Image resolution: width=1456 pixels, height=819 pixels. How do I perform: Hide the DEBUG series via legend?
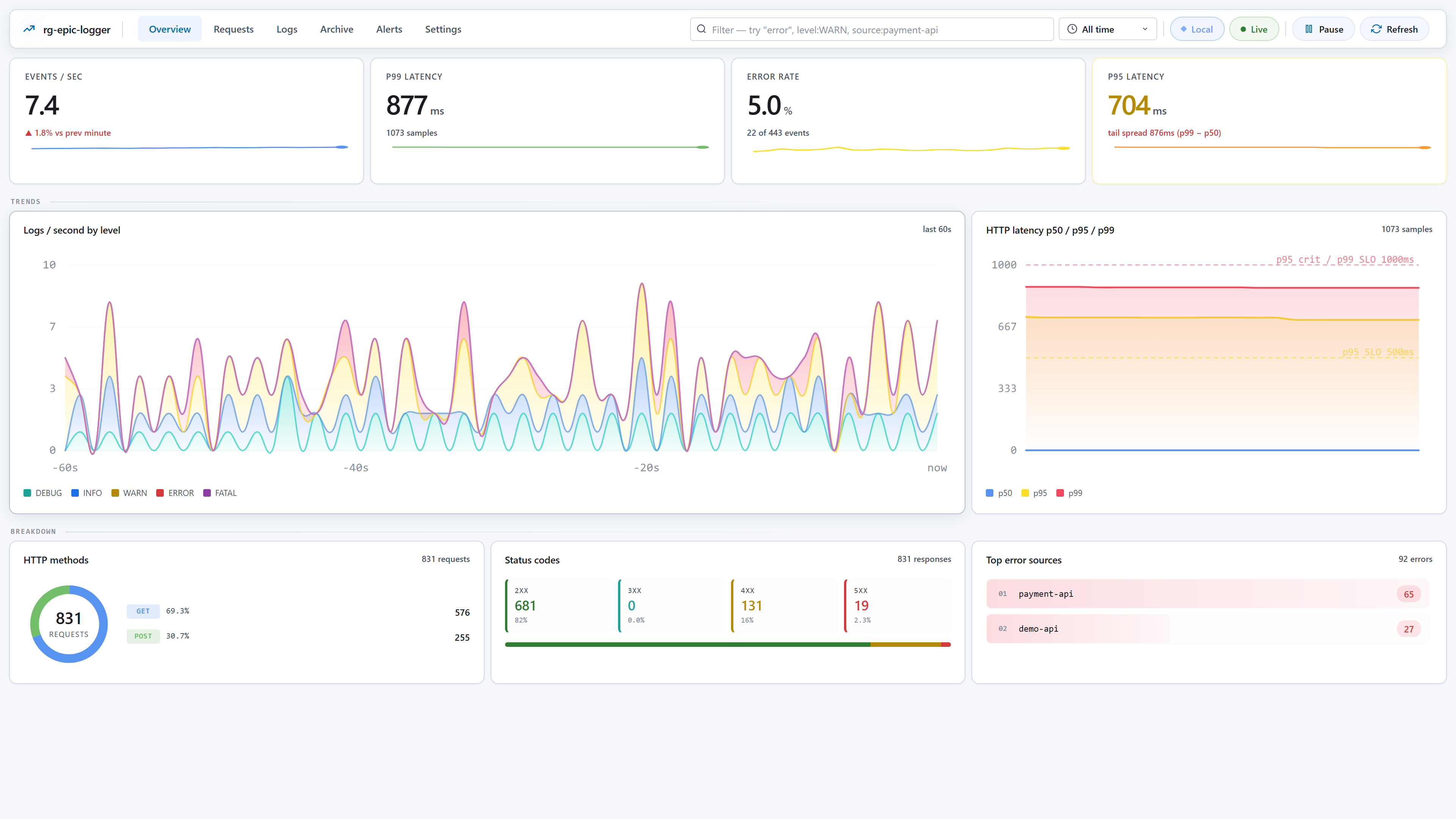click(x=42, y=493)
